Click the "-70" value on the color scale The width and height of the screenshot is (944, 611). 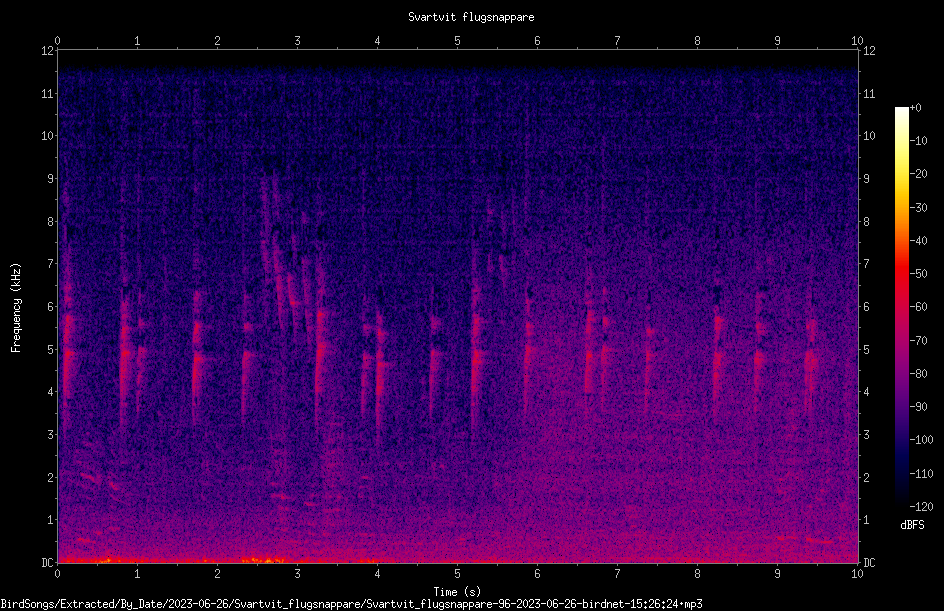coord(919,341)
